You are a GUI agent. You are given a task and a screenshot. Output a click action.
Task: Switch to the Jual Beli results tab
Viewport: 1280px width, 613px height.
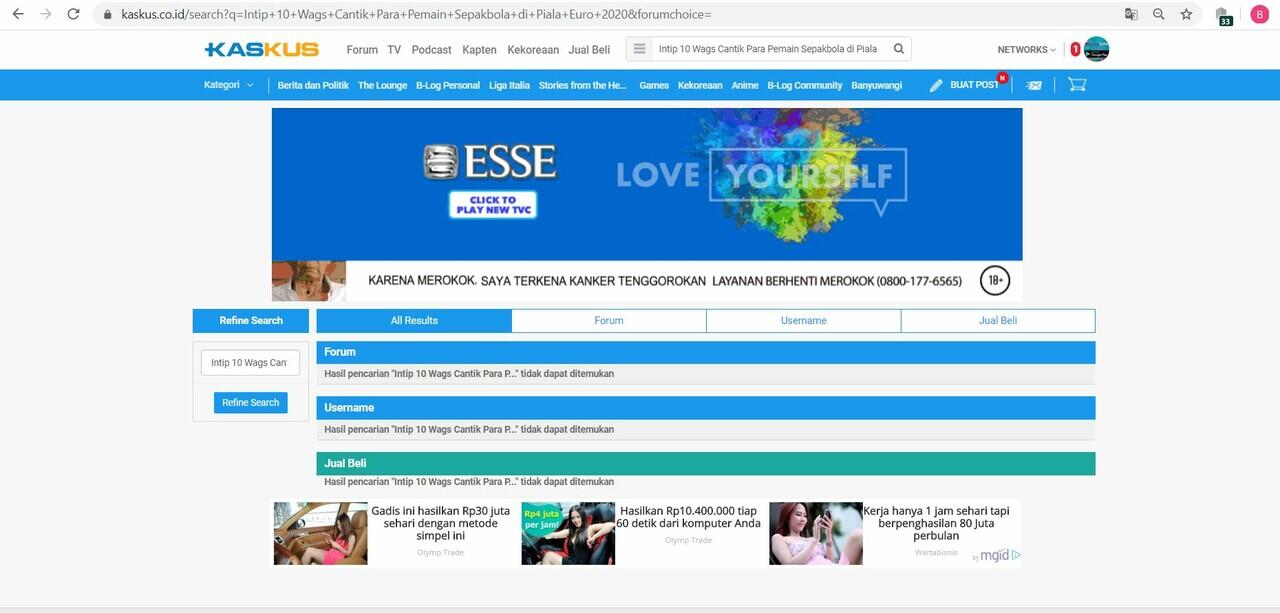click(998, 321)
